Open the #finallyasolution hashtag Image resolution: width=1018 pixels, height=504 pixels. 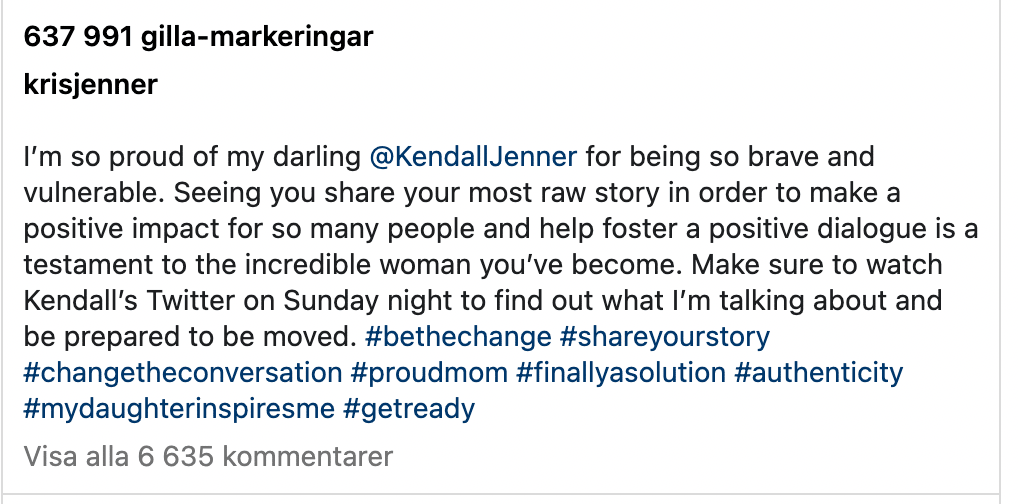click(621, 373)
